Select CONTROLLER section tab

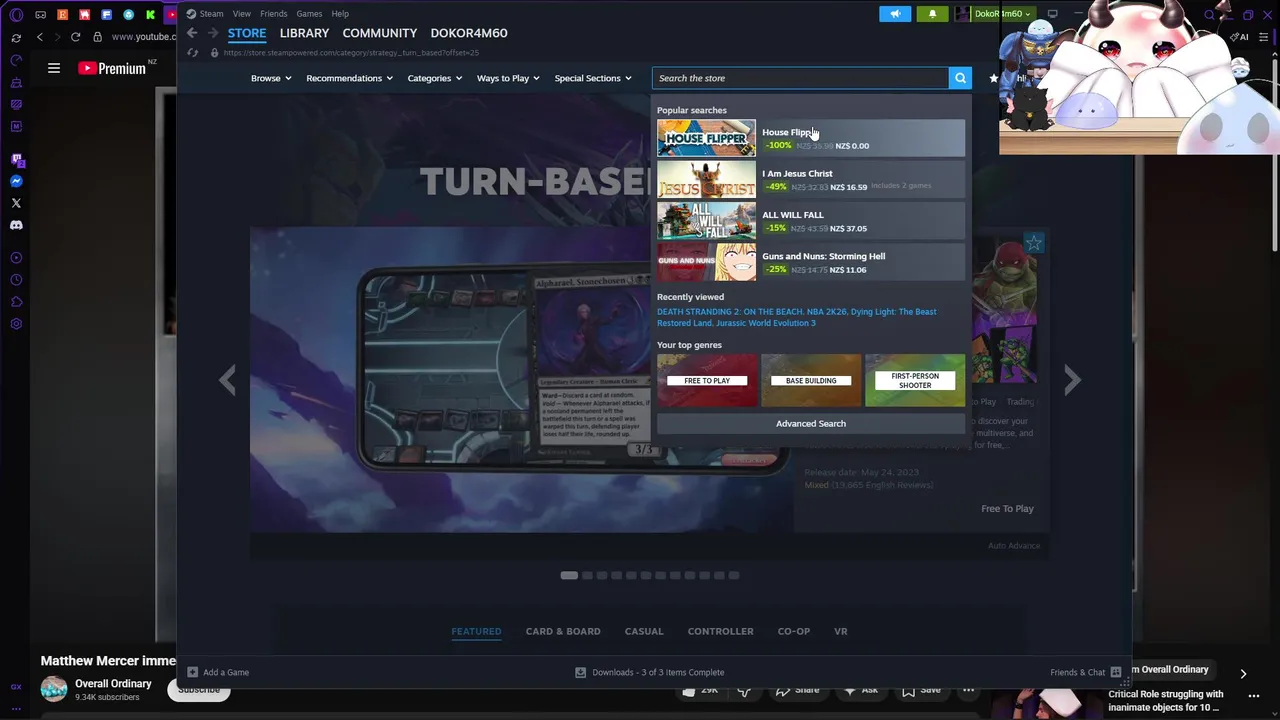click(x=720, y=631)
